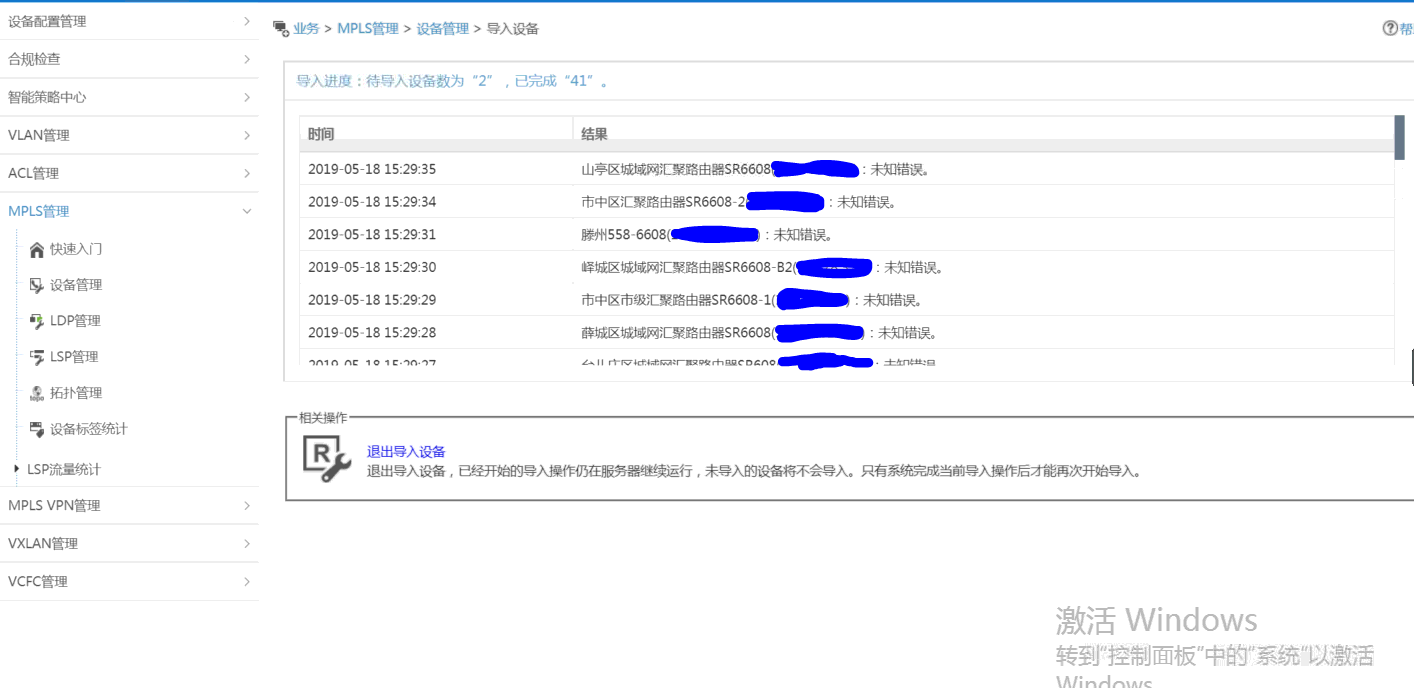Viewport: 1414px width, 688px height.
Task: Click the LSP管理 sidebar icon
Action: click(37, 358)
